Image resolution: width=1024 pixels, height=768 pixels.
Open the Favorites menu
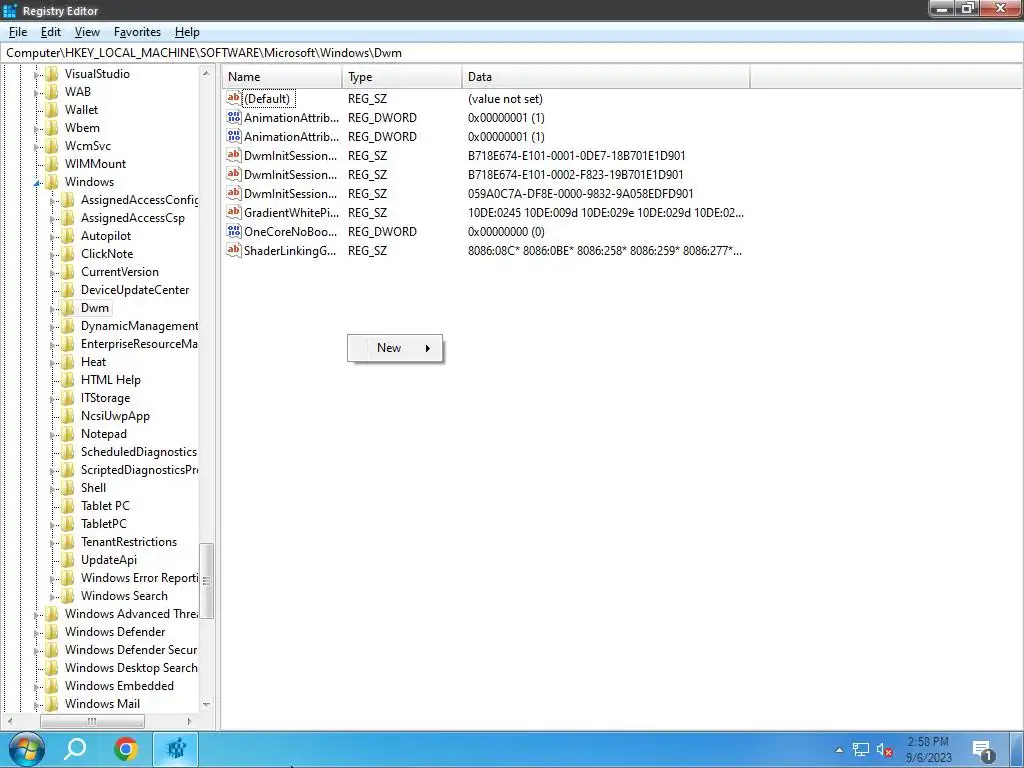click(137, 32)
